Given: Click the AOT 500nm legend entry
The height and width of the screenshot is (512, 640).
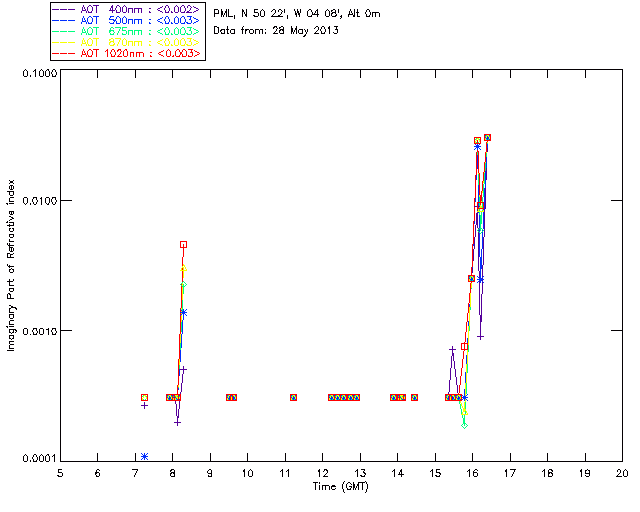Looking at the screenshot, I should [x=127, y=20].
